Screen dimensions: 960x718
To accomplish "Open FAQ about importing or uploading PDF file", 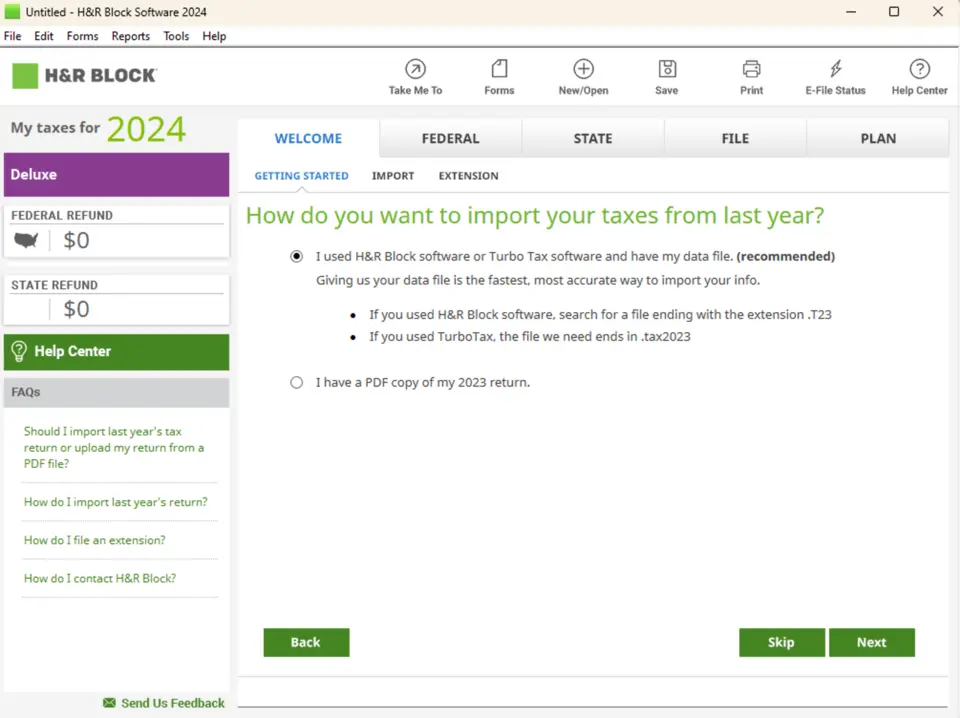I will (x=114, y=447).
